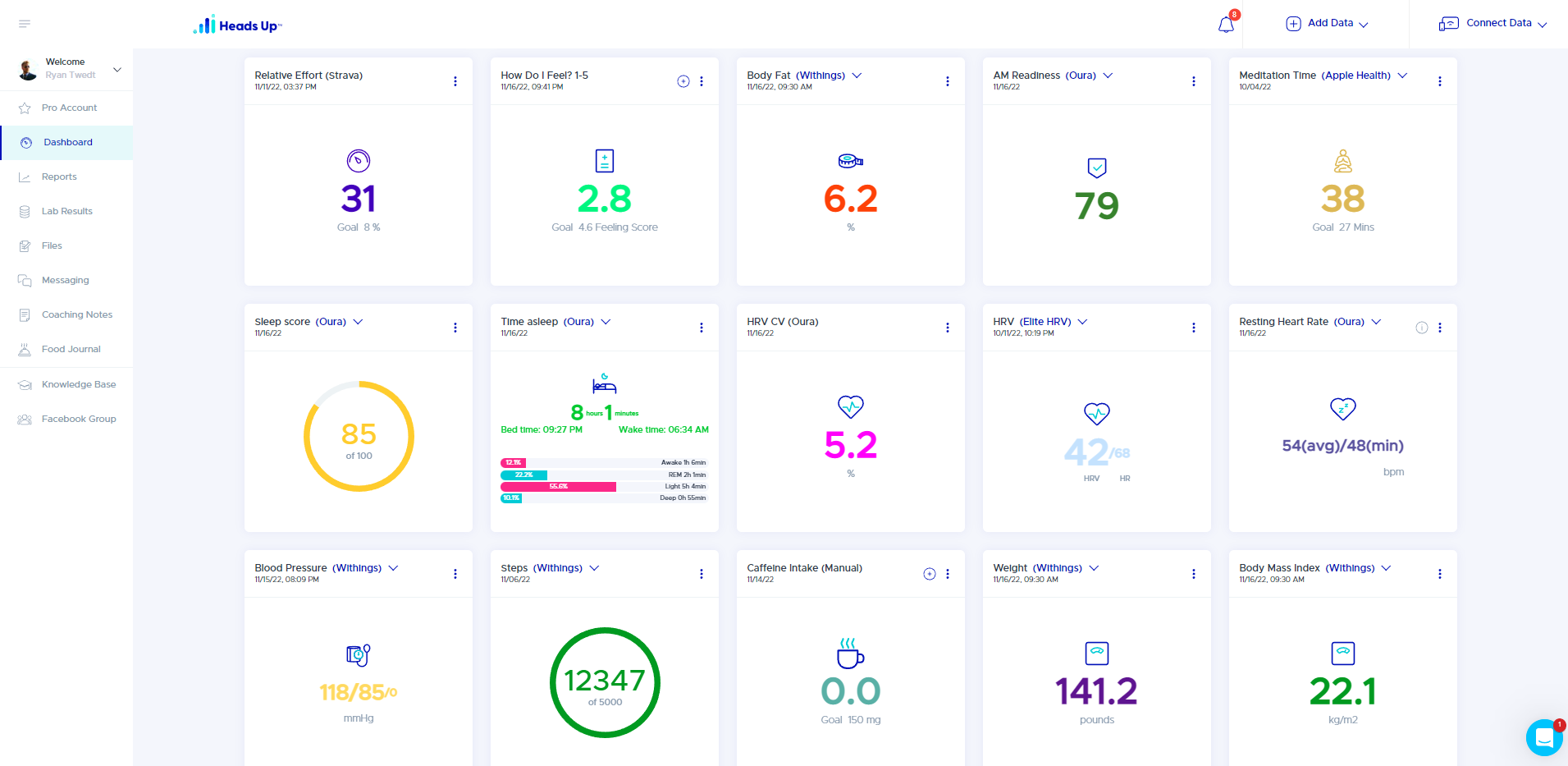The width and height of the screenshot is (1568, 766).
Task: Click the meditation figure icon
Action: [1343, 161]
